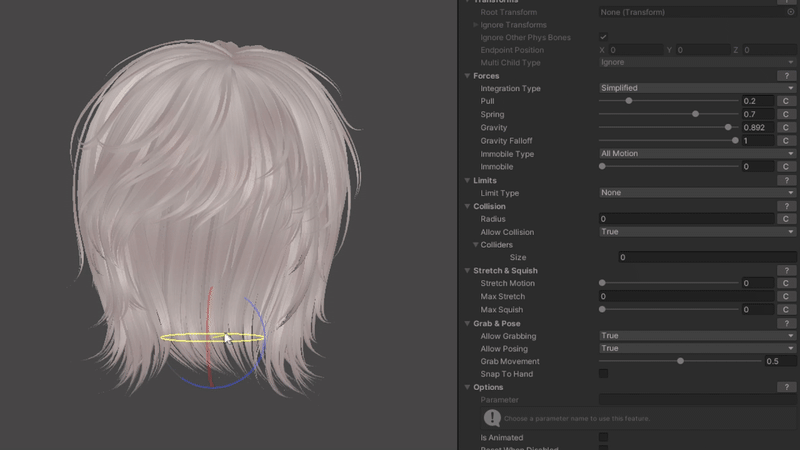The height and width of the screenshot is (450, 800).
Task: Open the Allow Grabbing dropdown
Action: click(696, 336)
